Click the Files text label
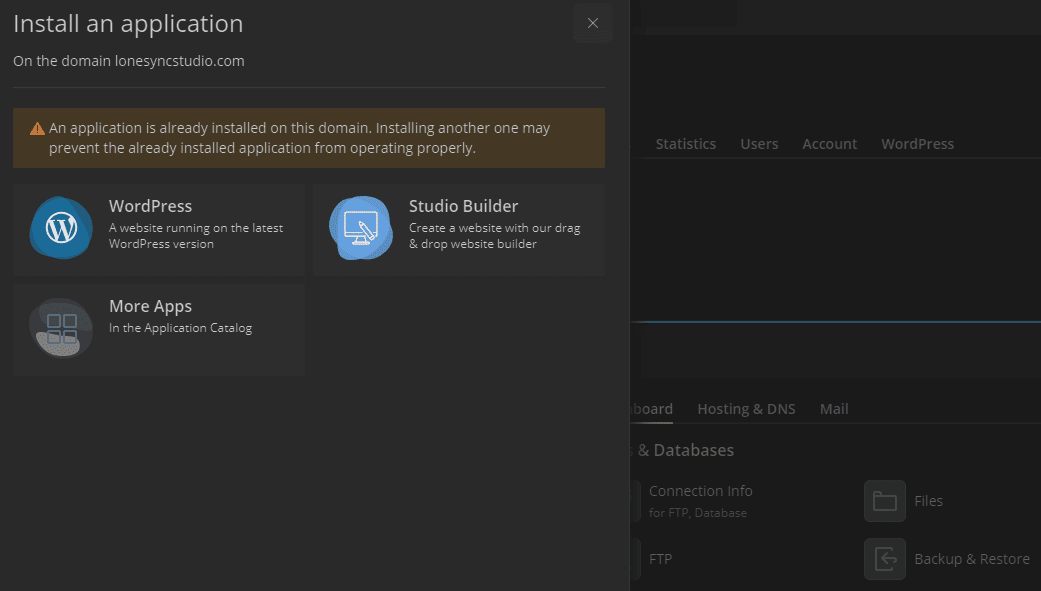 [x=928, y=501]
